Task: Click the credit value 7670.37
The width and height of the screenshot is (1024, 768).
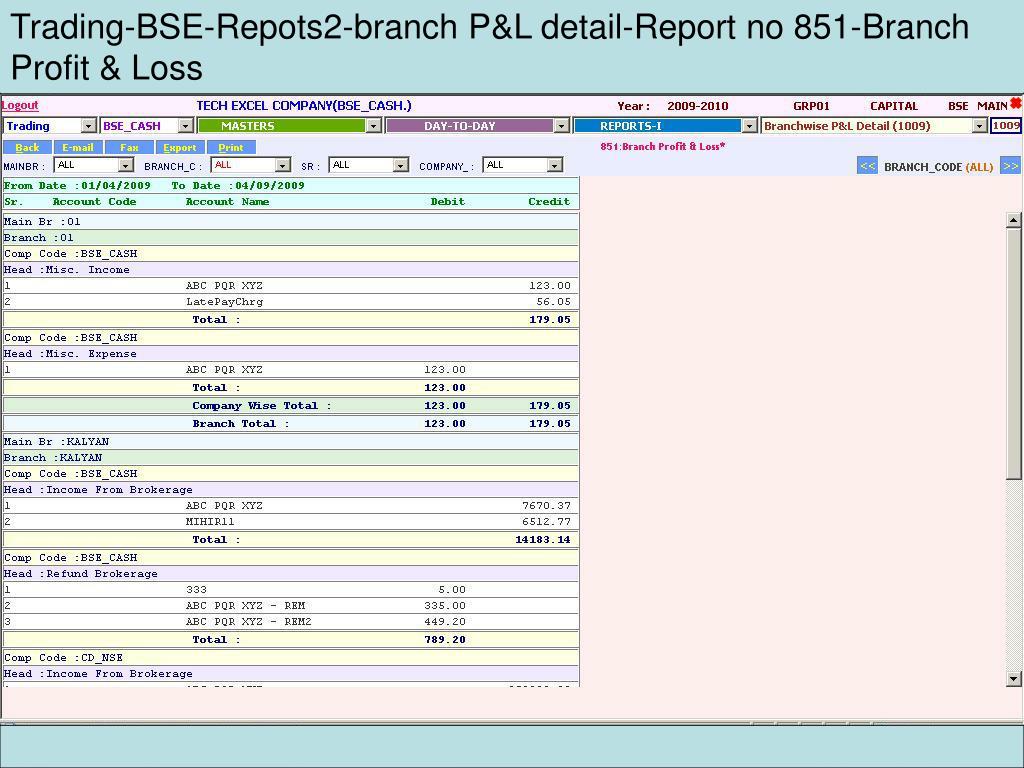Action: [546, 505]
